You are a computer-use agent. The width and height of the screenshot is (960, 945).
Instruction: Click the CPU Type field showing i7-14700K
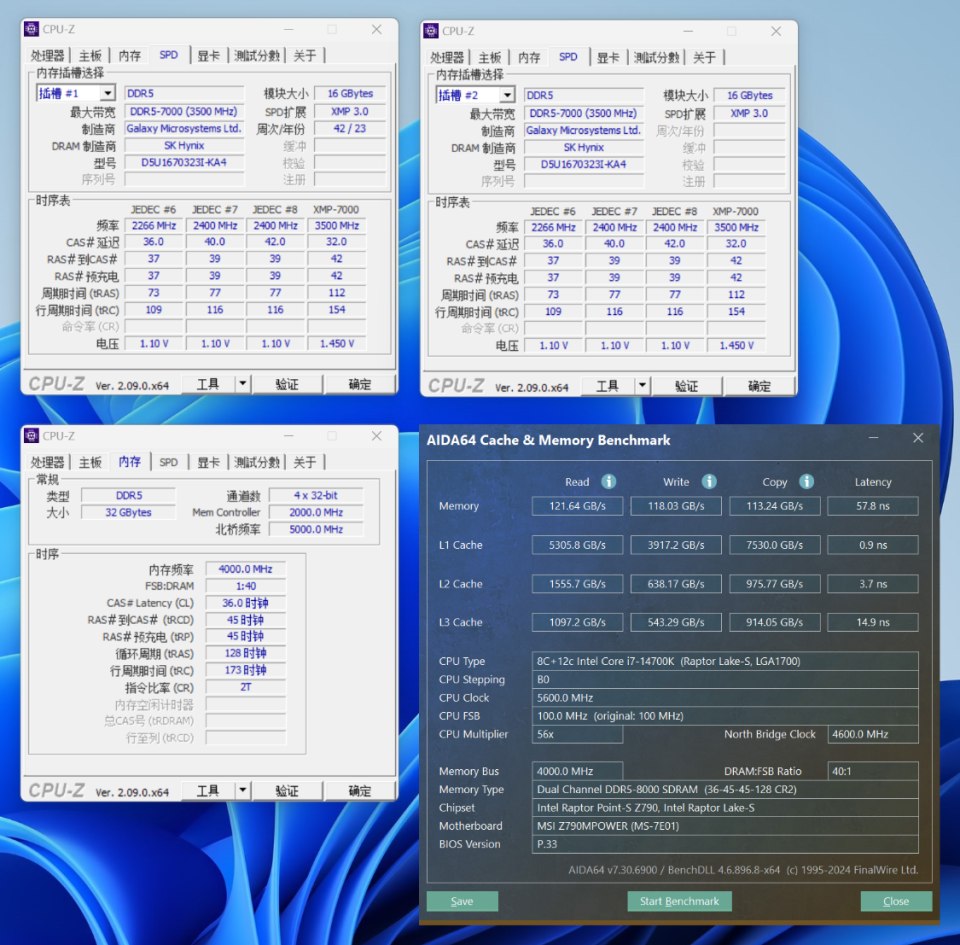tap(725, 661)
